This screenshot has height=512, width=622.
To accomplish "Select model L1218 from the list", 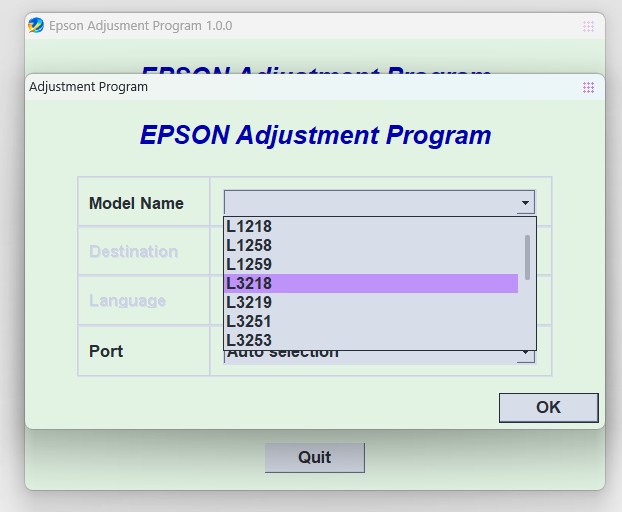I will pyautogui.click(x=371, y=226).
